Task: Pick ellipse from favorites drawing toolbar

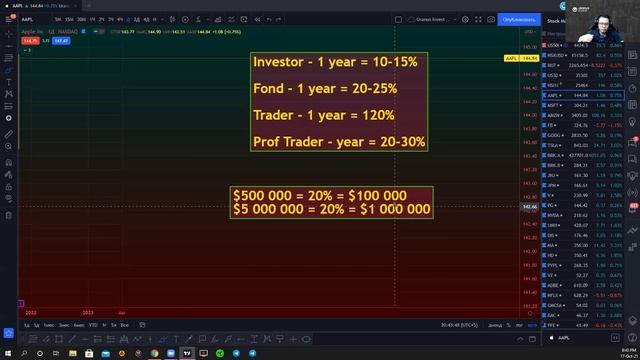Action: click(x=306, y=339)
